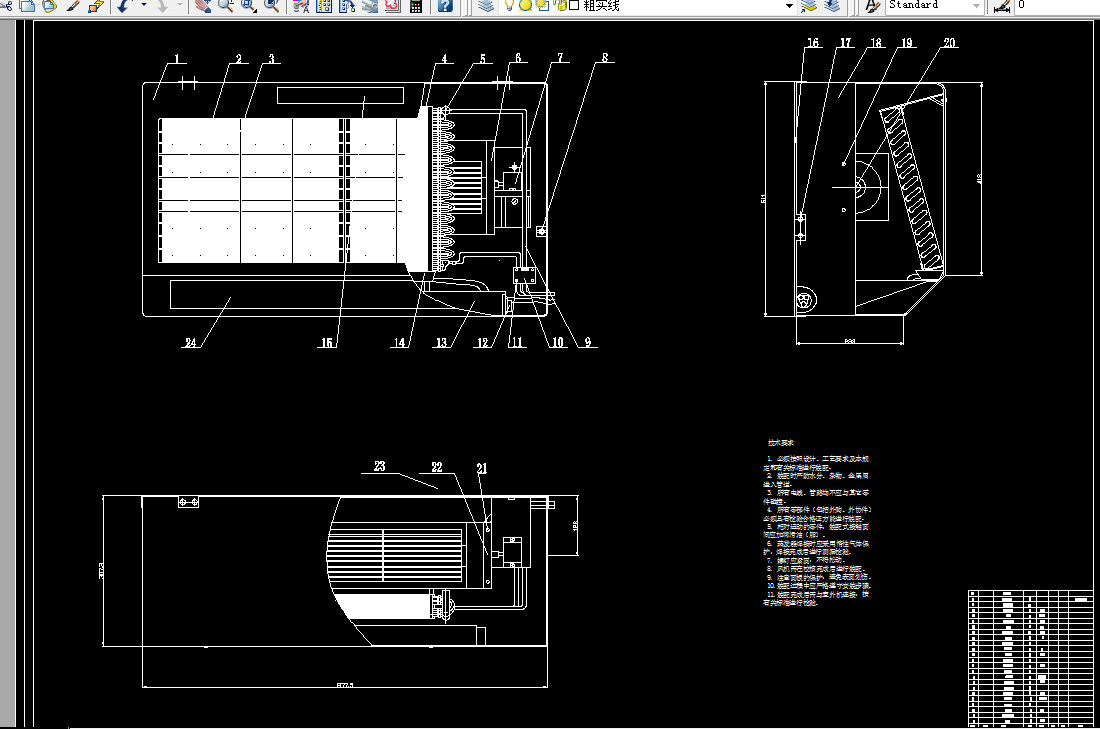Select balloon label 15 in top view
The height and width of the screenshot is (729, 1100).
click(x=327, y=342)
